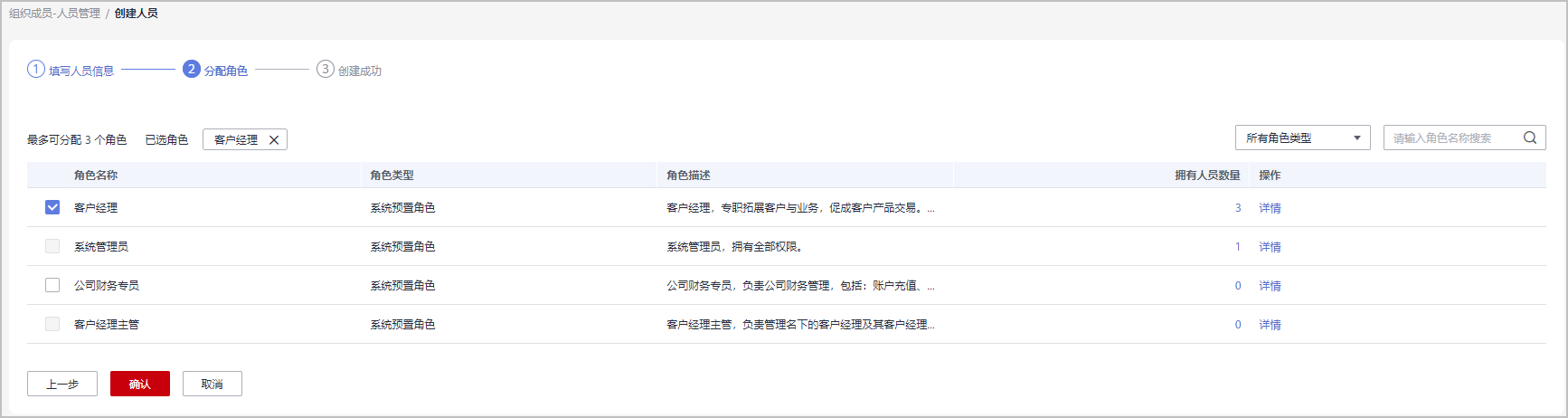Image resolution: width=1568 pixels, height=418 pixels.
Task: Click the 角色类型 column header
Action: (x=392, y=176)
